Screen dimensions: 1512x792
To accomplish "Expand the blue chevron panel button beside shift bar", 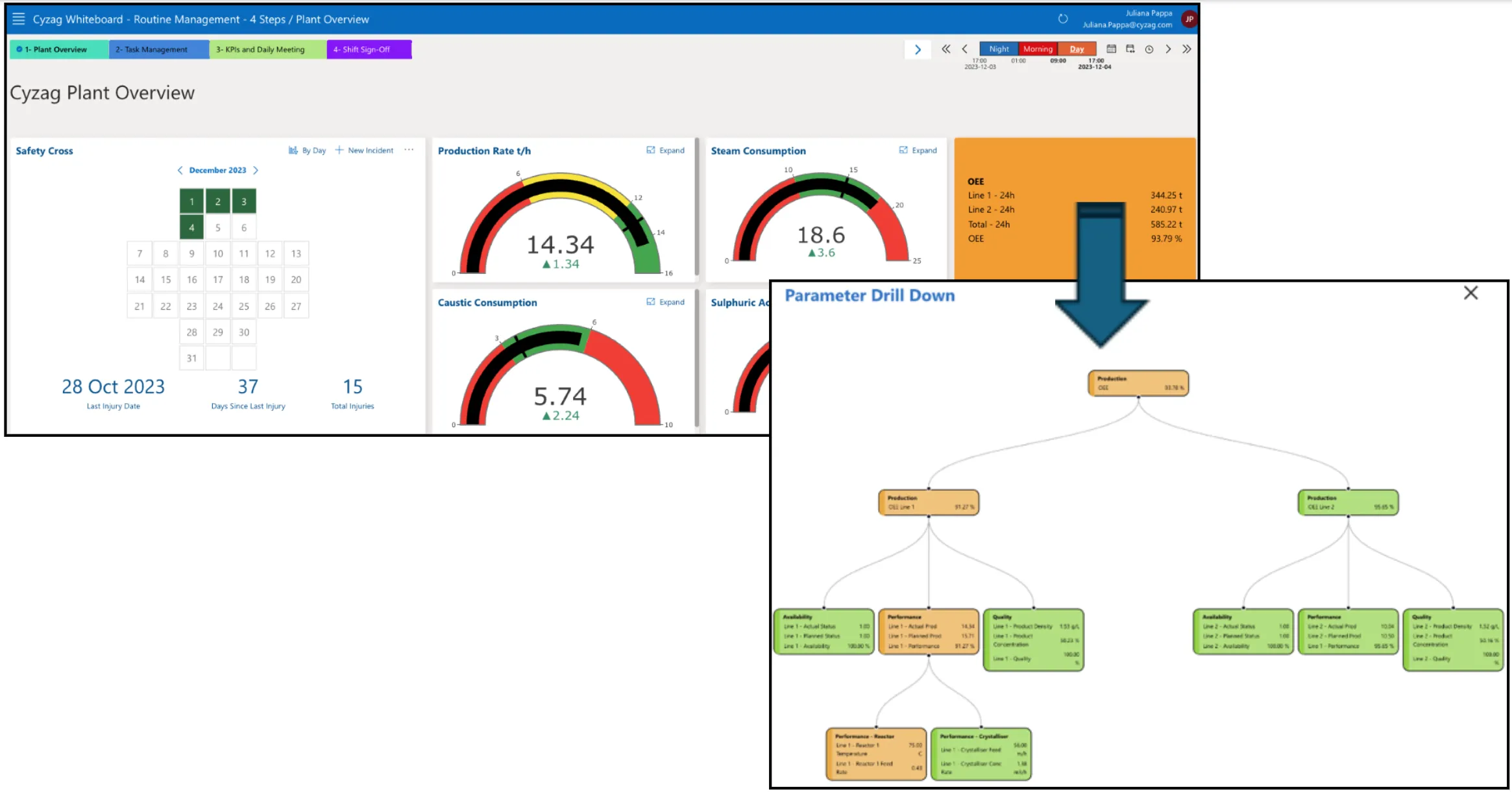I will (x=918, y=49).
